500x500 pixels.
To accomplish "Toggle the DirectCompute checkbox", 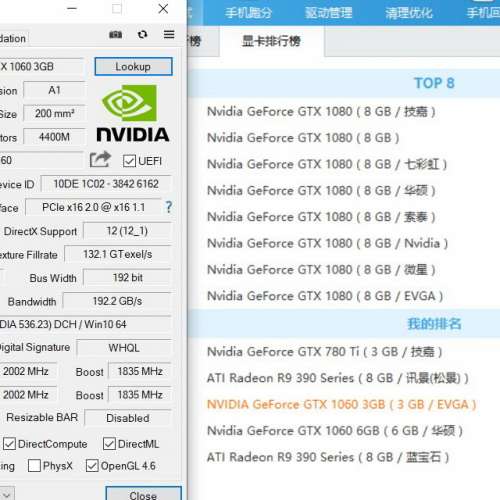I will tap(9, 444).
